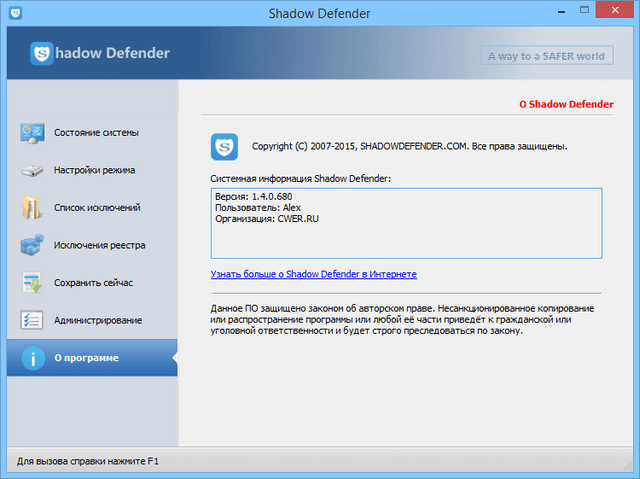Go to Настройки режима
Image resolution: width=640 pixels, height=479 pixels.
(x=95, y=170)
